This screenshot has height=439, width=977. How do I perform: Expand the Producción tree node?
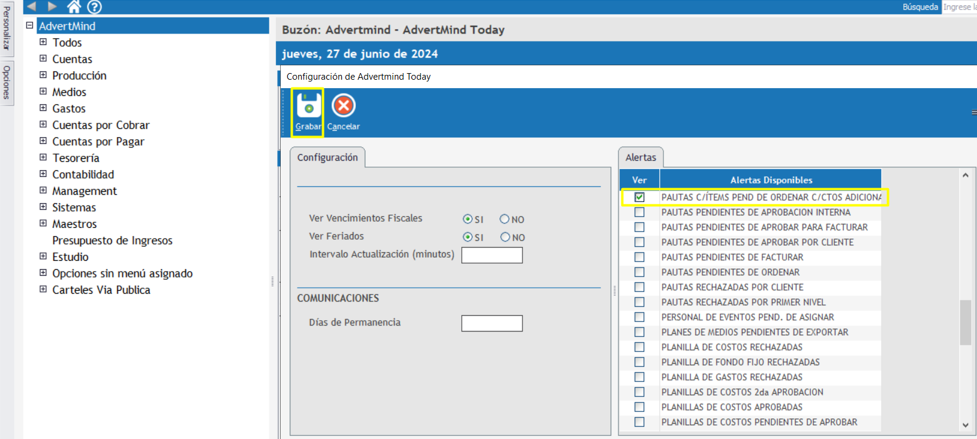tap(43, 75)
